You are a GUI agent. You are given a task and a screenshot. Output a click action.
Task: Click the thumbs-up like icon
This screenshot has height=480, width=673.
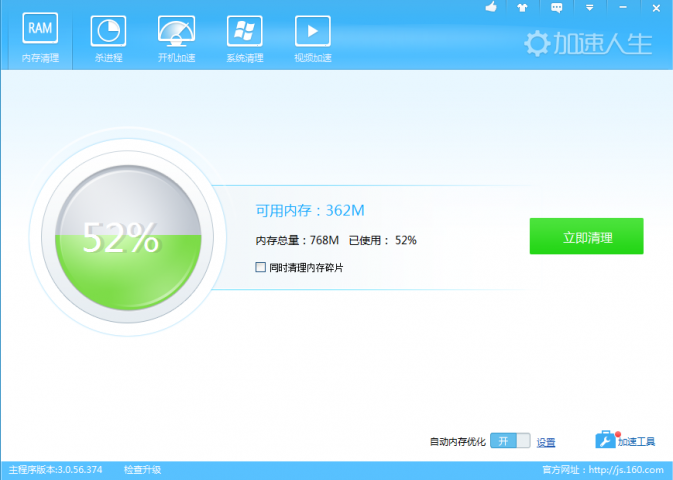point(491,8)
